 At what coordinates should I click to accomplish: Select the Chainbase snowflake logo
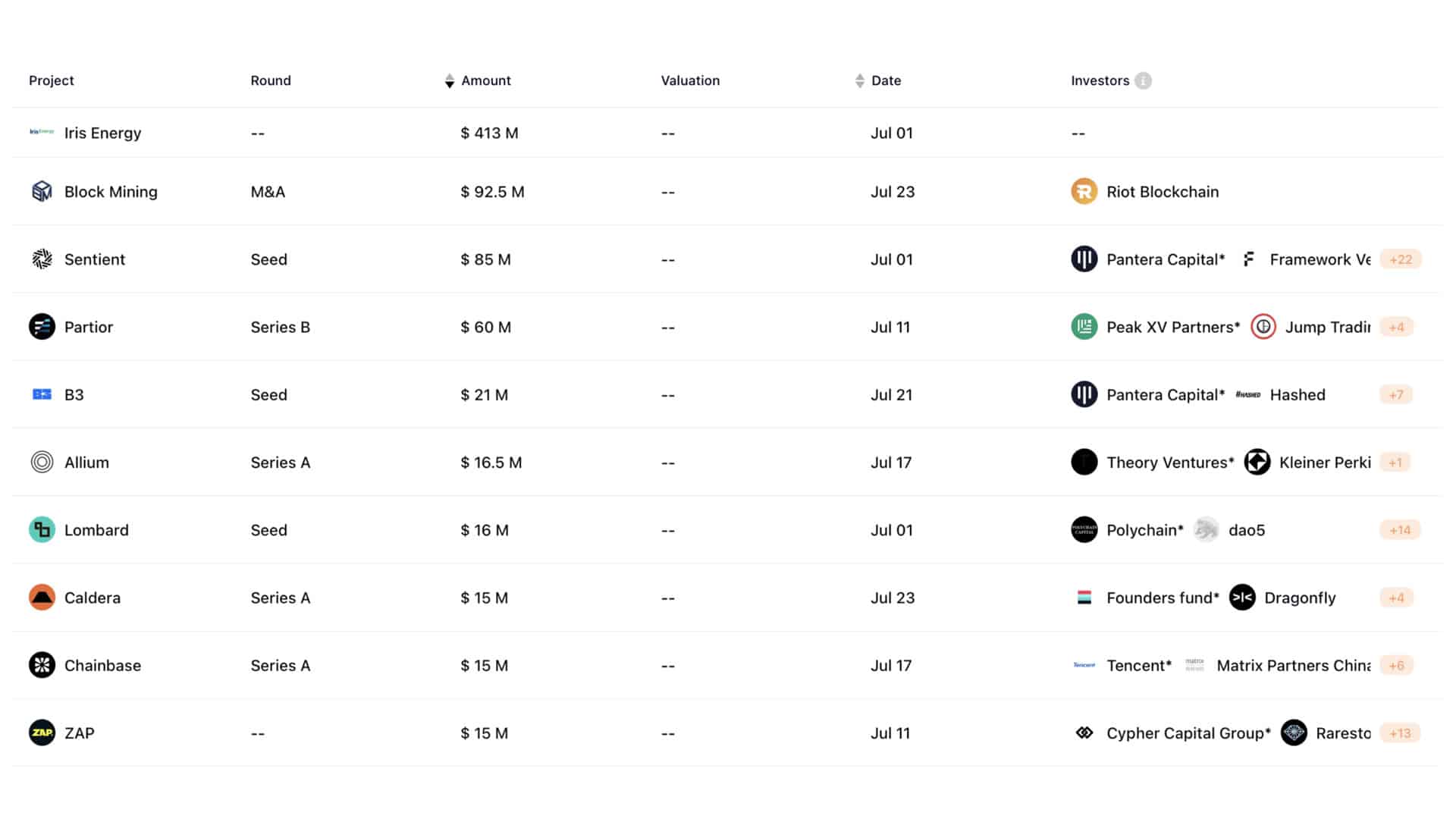point(42,665)
